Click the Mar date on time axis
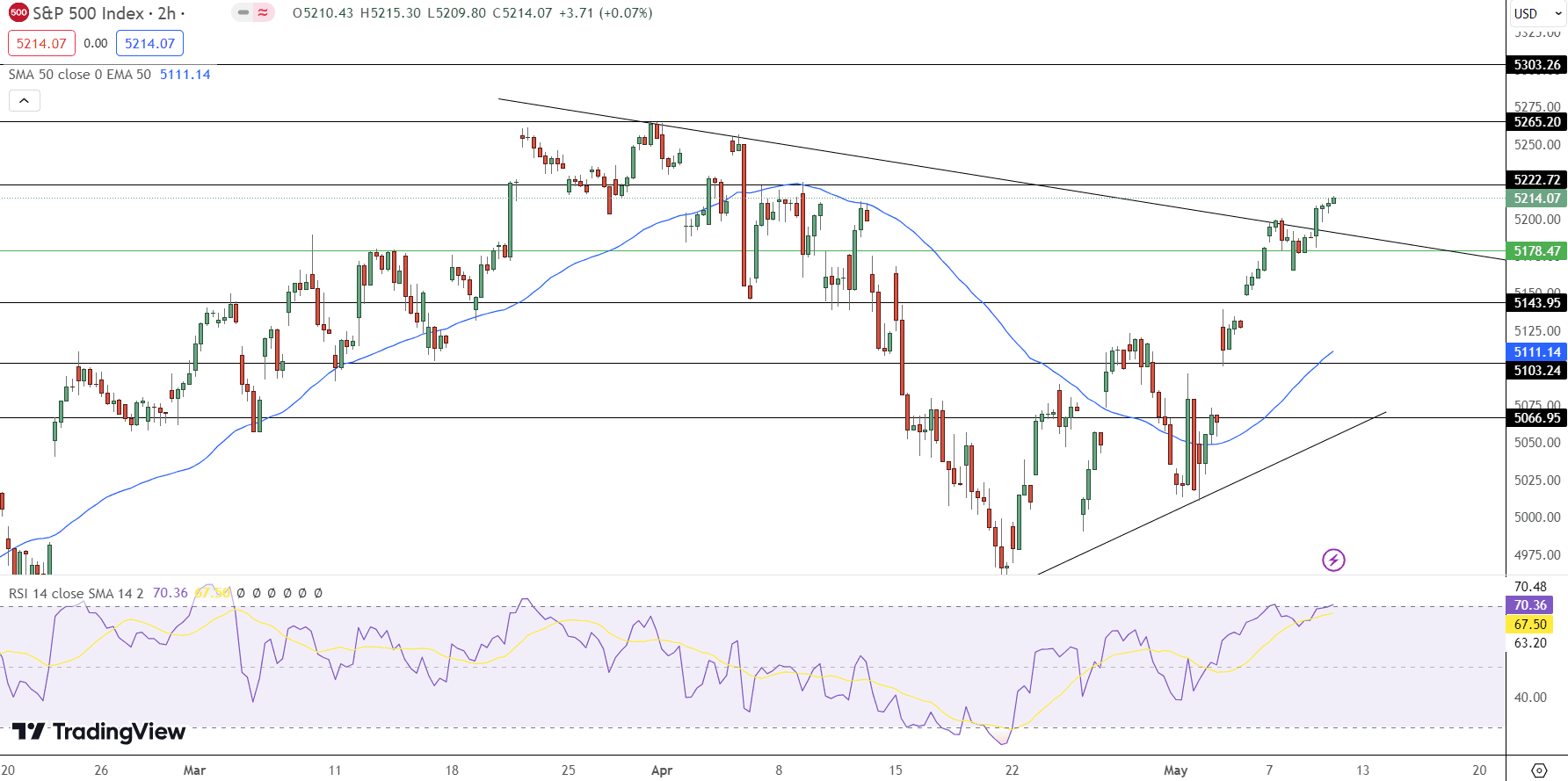 pos(194,770)
